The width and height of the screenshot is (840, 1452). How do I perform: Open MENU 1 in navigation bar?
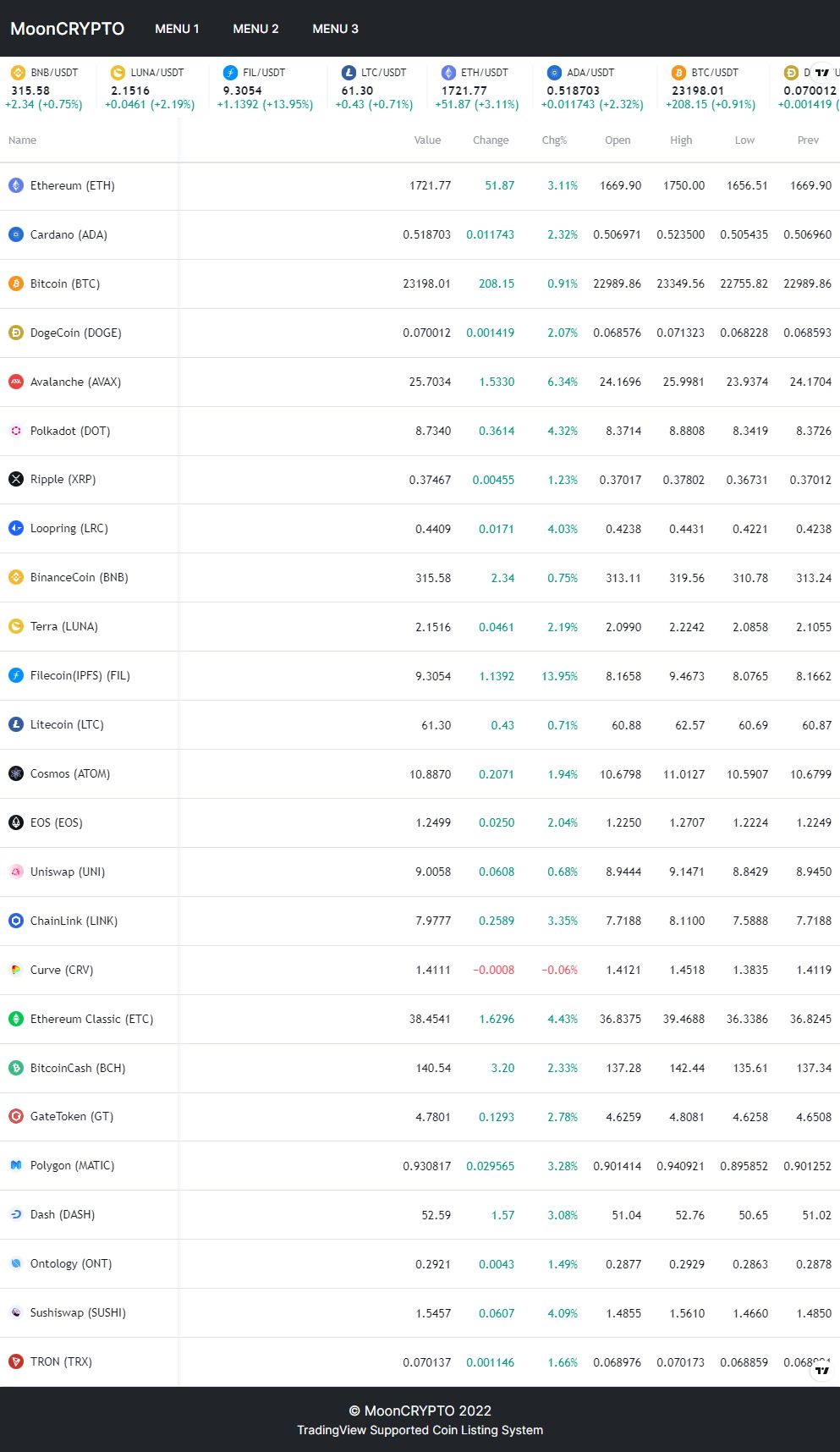pos(177,29)
